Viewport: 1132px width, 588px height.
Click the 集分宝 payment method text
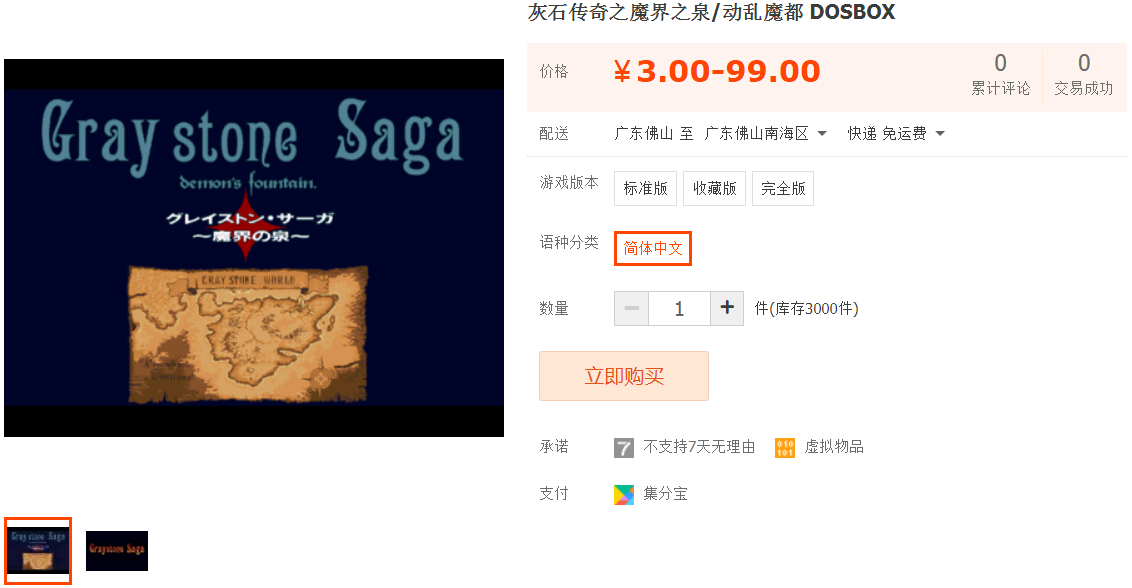[666, 494]
